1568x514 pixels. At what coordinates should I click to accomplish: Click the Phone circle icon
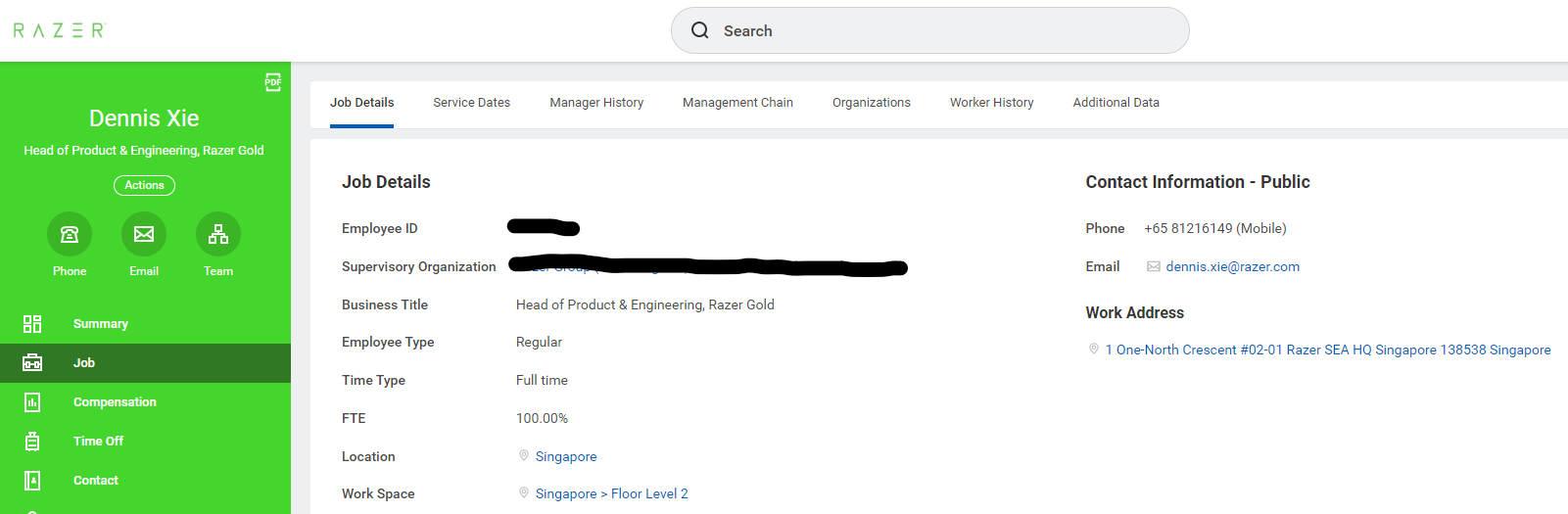coord(70,234)
